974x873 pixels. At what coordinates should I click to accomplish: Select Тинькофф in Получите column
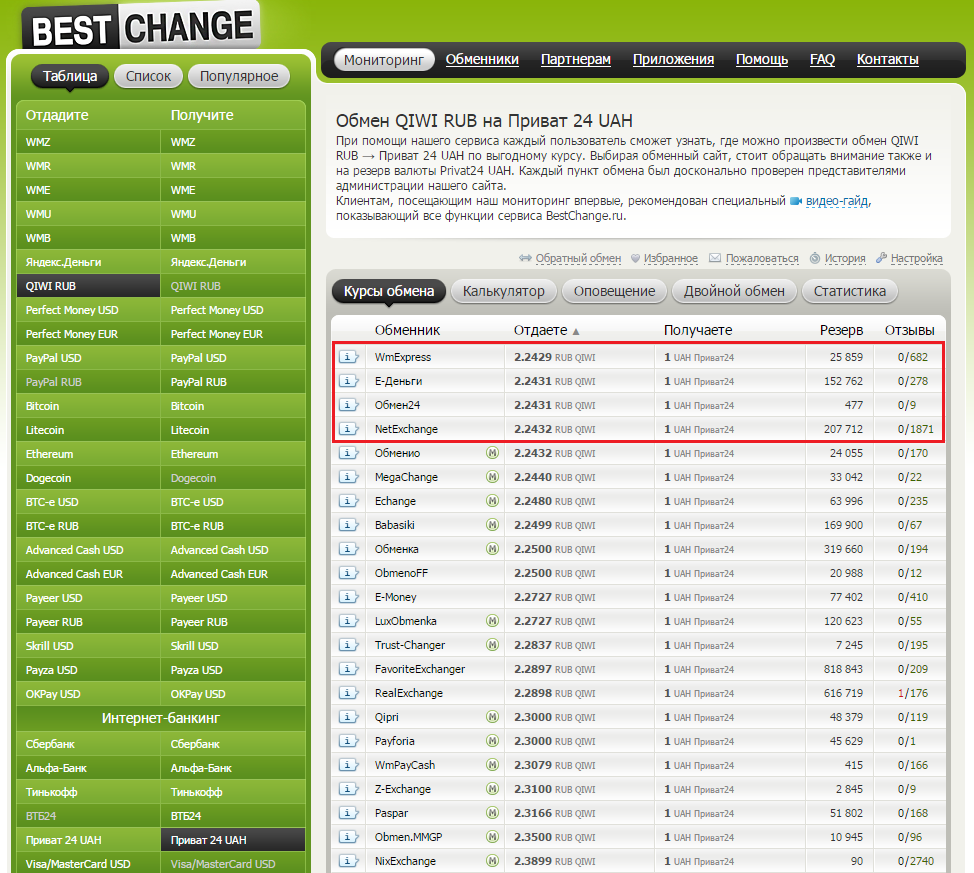[233, 792]
